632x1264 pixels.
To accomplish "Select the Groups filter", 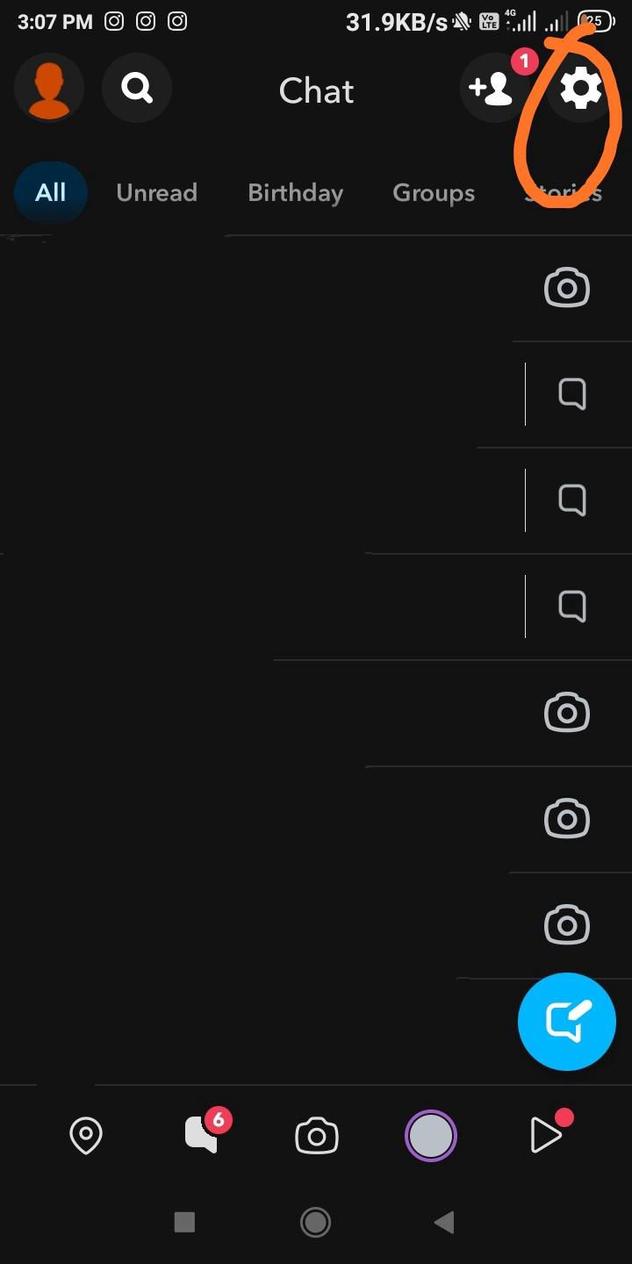I will click(x=433, y=192).
